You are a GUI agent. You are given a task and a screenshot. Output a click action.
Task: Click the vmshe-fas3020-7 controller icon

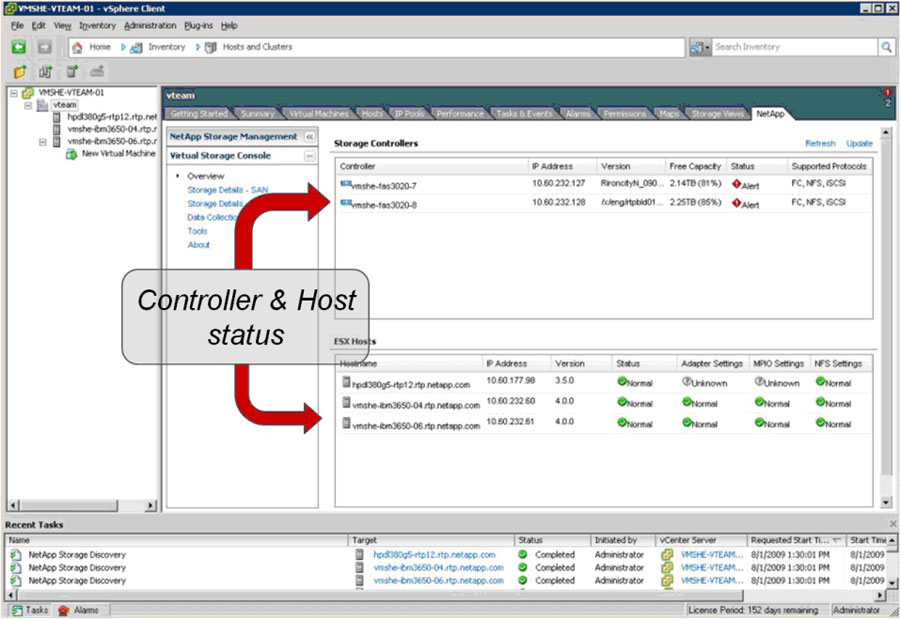point(346,184)
